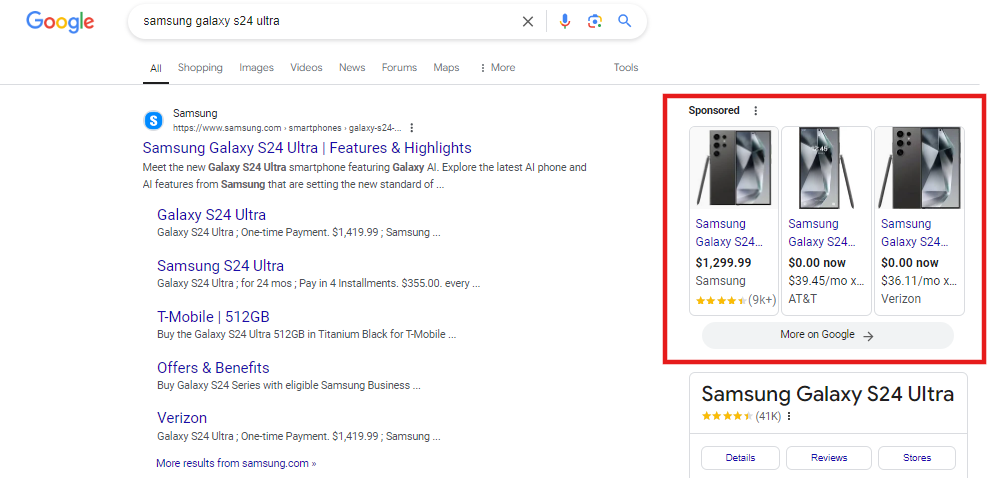The width and height of the screenshot is (987, 478).
Task: Open the $1,299.99 Samsung product thumbnail
Action: click(734, 168)
